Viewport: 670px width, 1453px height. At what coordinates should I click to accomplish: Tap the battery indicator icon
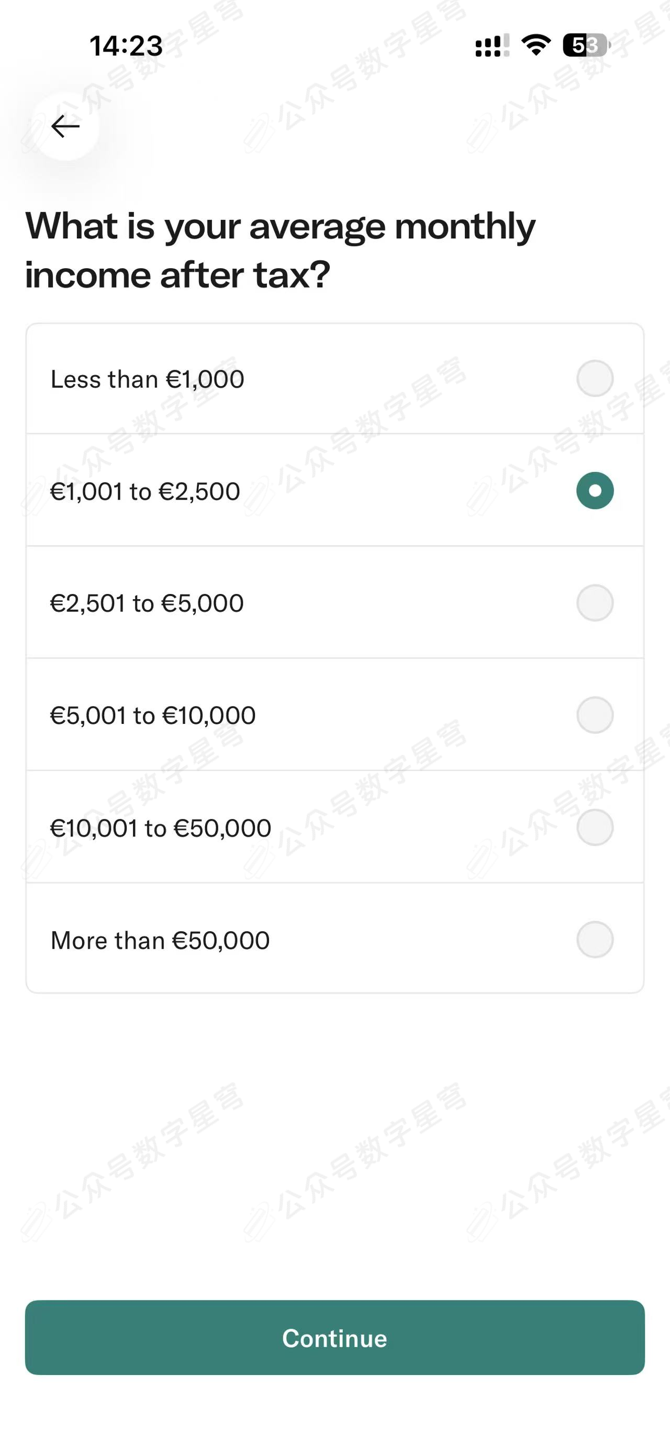[x=586, y=45]
